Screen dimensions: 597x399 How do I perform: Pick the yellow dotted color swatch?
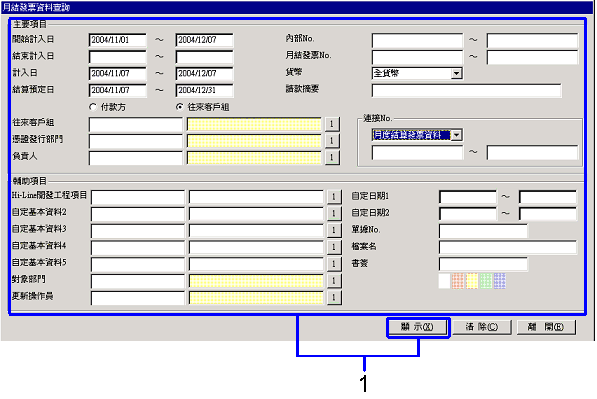coord(471,281)
